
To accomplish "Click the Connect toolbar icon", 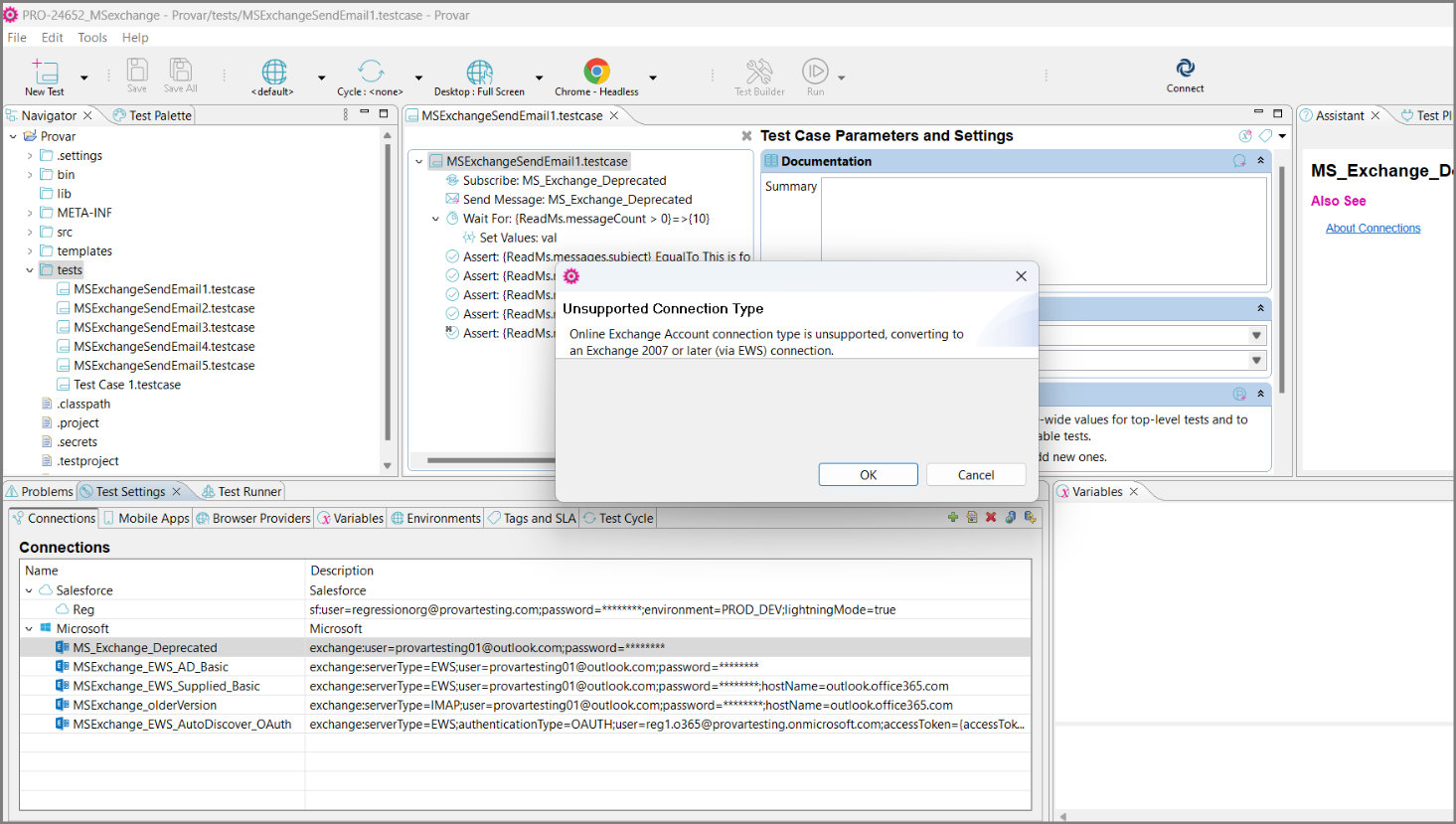I will coord(1185,68).
